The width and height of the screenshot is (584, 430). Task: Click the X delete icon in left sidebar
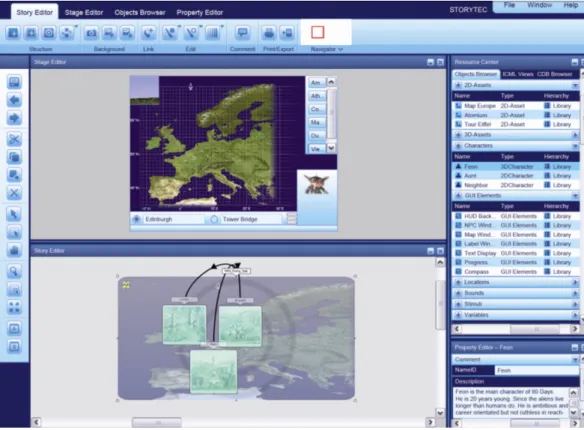coord(14,193)
